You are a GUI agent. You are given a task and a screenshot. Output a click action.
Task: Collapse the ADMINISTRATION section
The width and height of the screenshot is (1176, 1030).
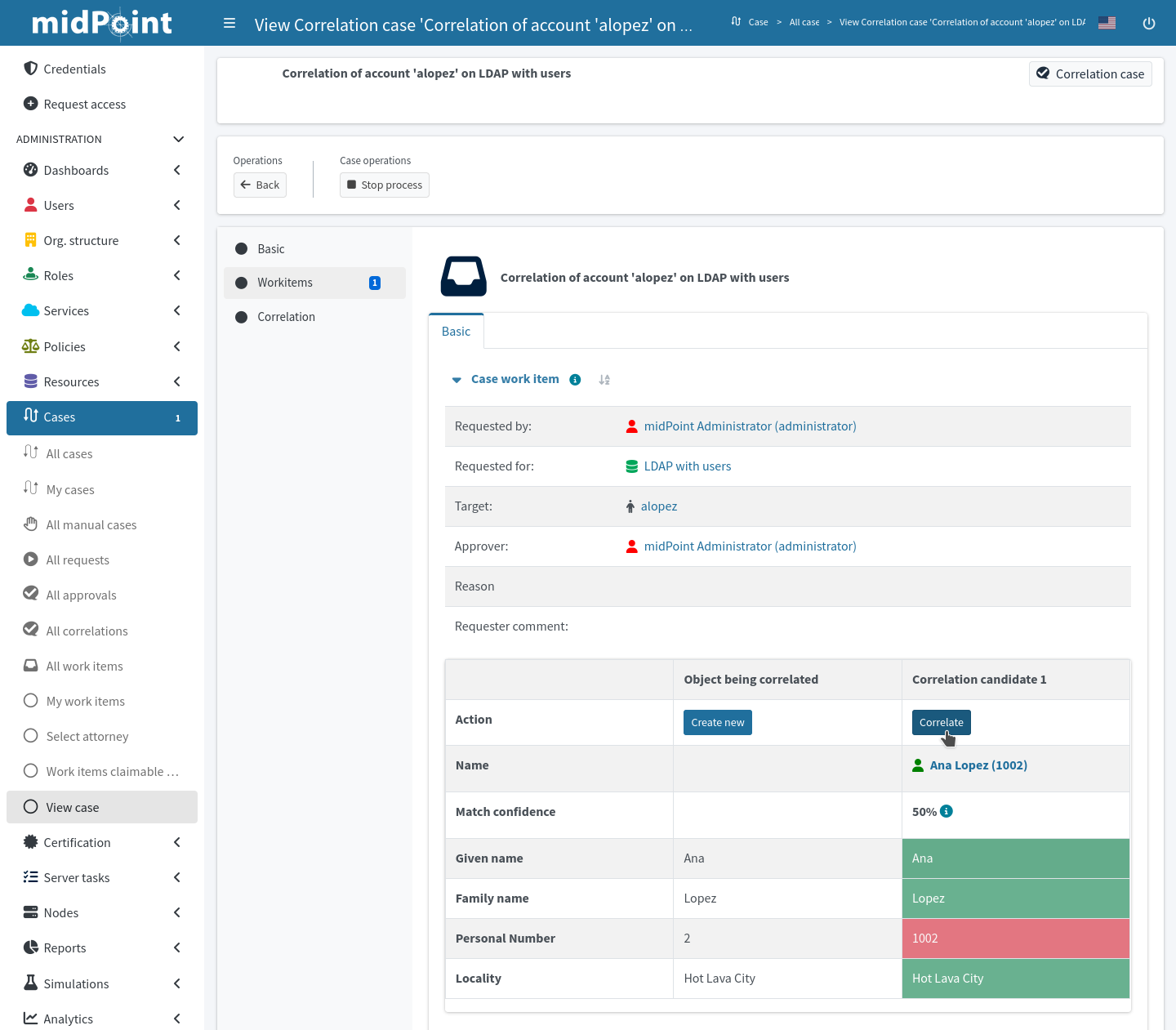point(178,139)
